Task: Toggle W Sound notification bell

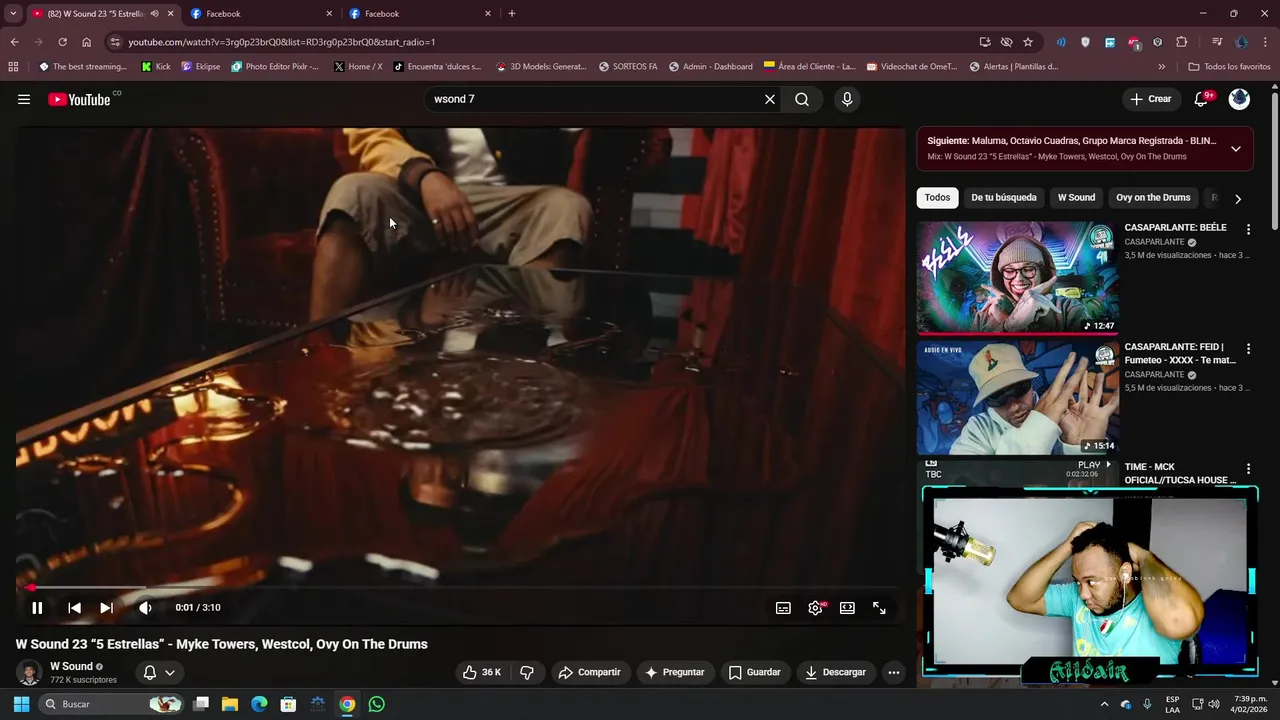Action: click(159, 672)
